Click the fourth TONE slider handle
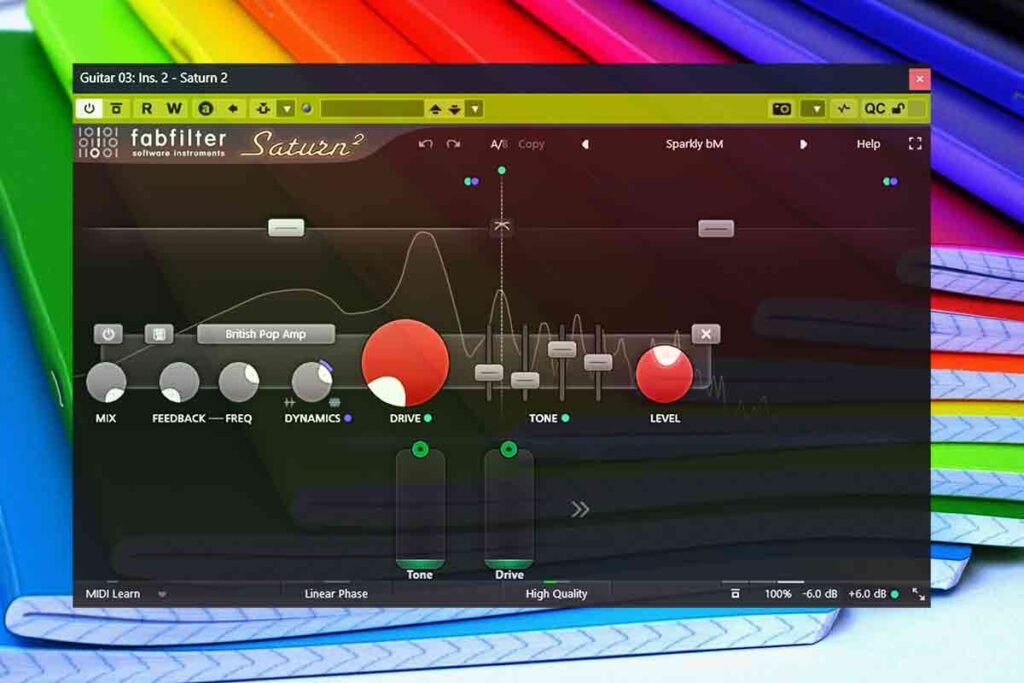Screen dimensions: 1024x683 point(598,362)
